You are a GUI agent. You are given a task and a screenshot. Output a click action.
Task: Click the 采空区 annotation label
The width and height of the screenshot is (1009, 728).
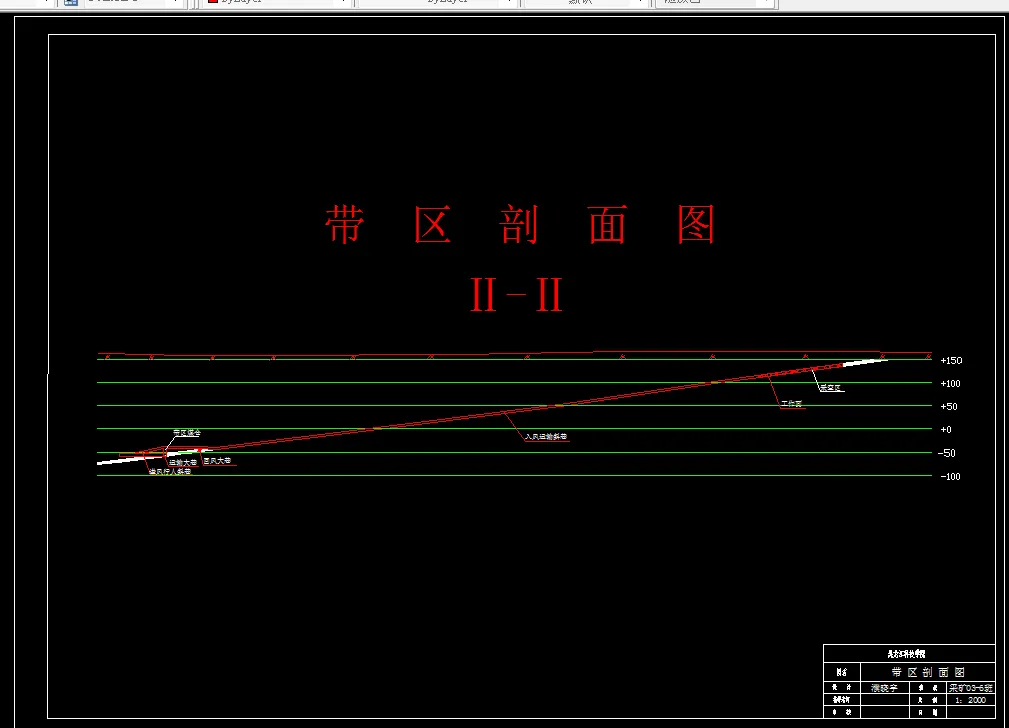(830, 388)
